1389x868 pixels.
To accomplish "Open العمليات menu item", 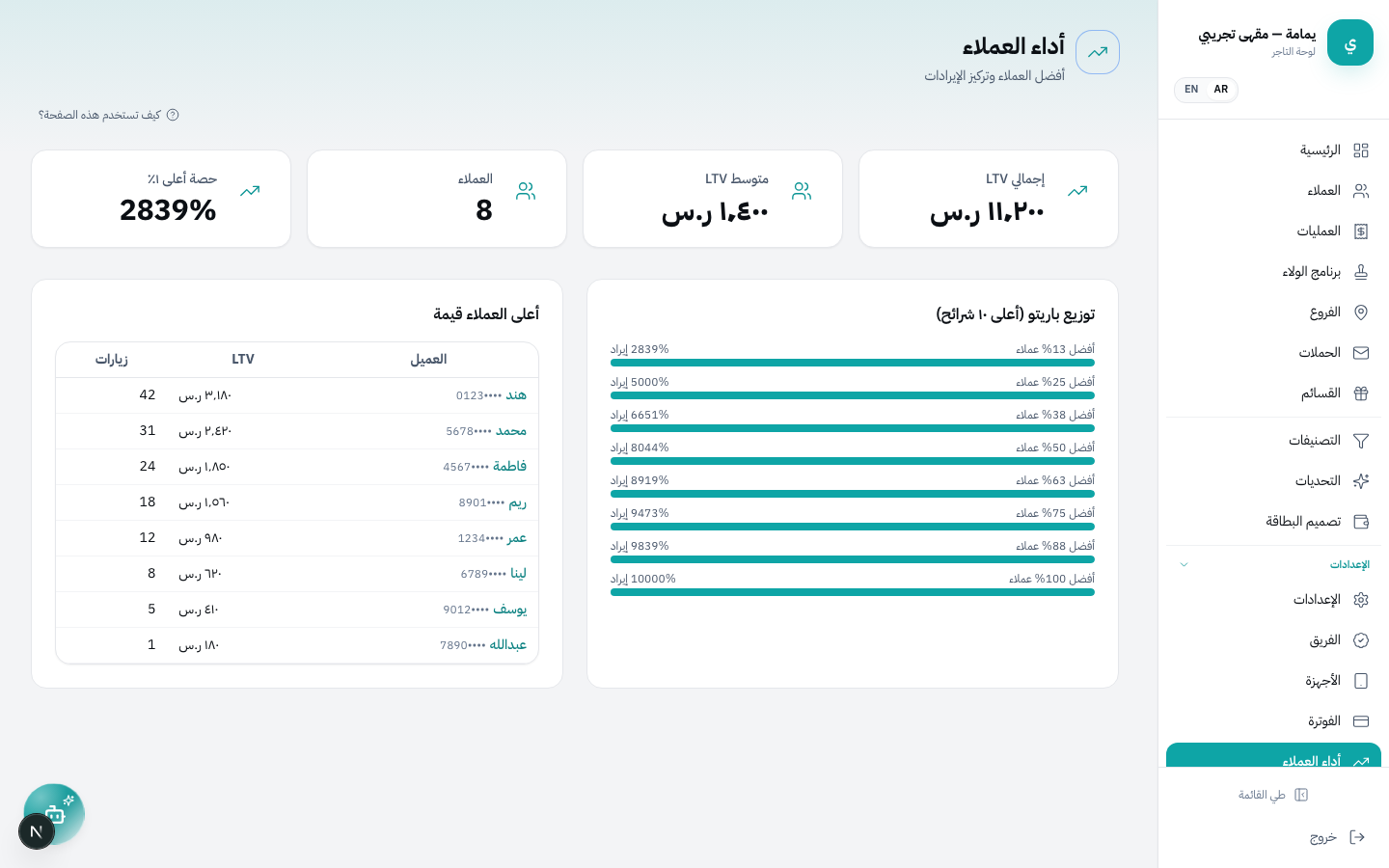I will click(1273, 231).
